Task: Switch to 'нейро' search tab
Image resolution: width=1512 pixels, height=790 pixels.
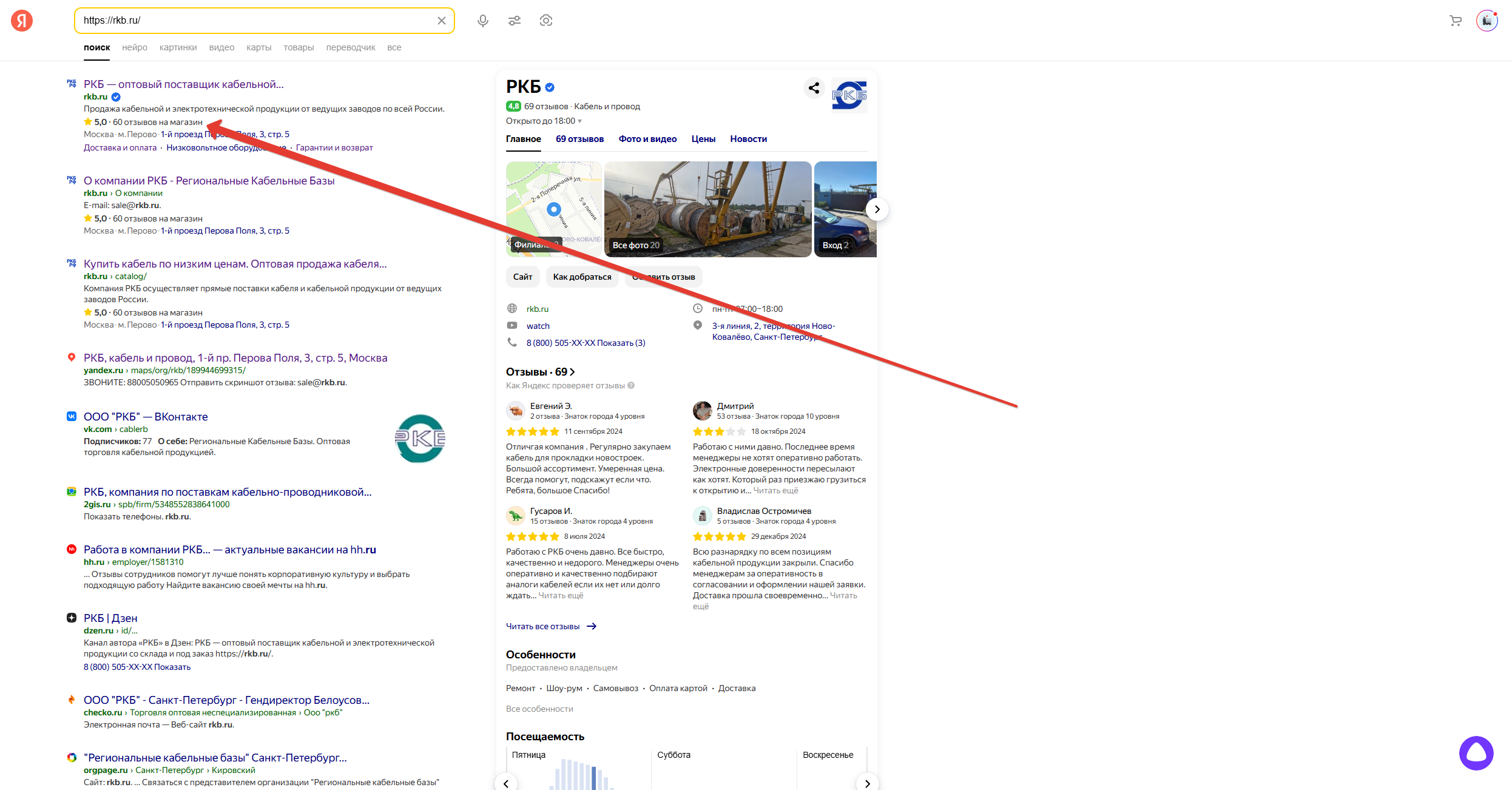Action: point(135,47)
